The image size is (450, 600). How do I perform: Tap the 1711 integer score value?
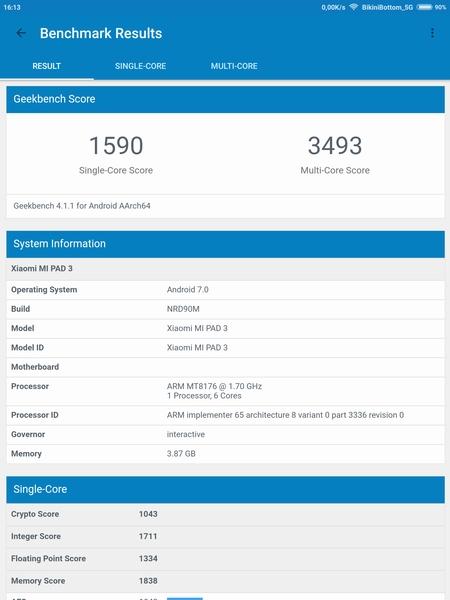tap(148, 536)
